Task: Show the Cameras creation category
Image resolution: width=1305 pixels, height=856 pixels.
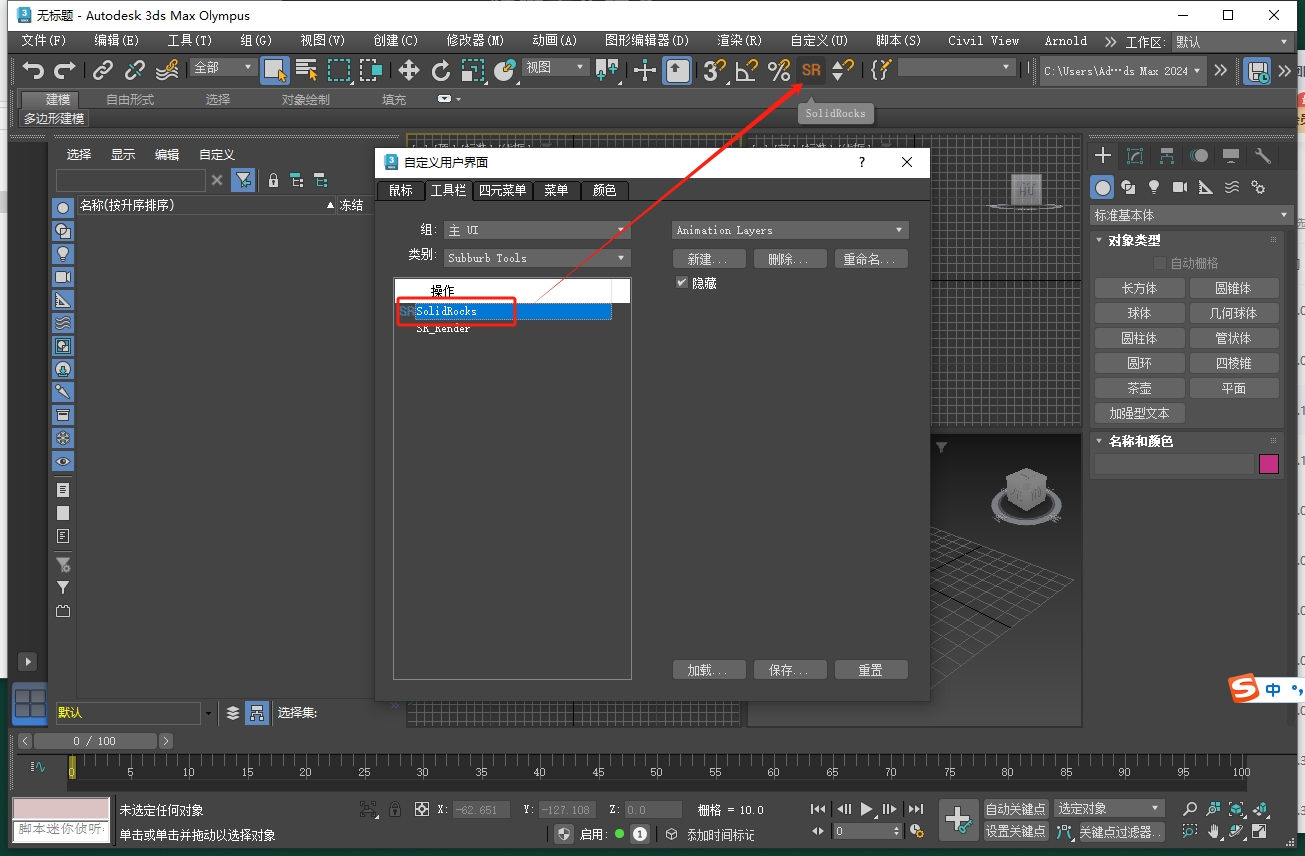Action: (1180, 187)
